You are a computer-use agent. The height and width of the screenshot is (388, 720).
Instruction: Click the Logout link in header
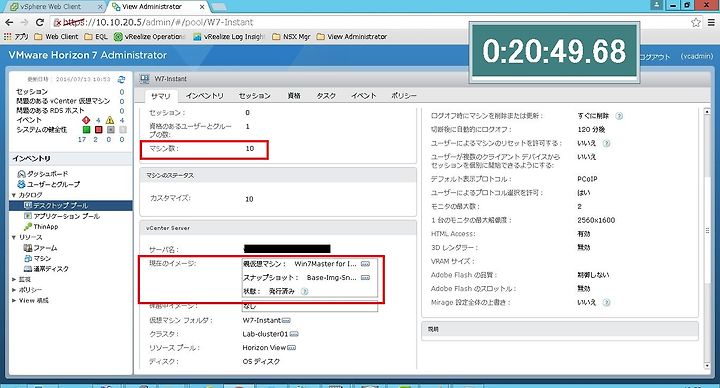(655, 56)
